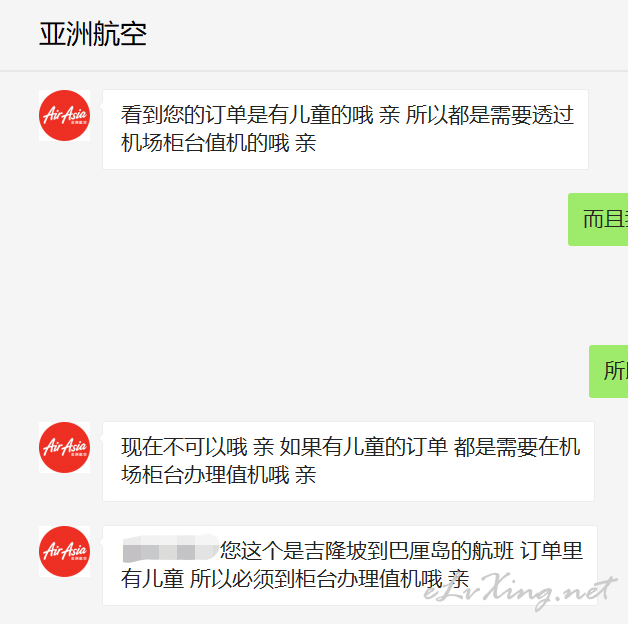628x624 pixels.
Task: Click the 亚洲航空 chat title
Action: click(x=93, y=34)
